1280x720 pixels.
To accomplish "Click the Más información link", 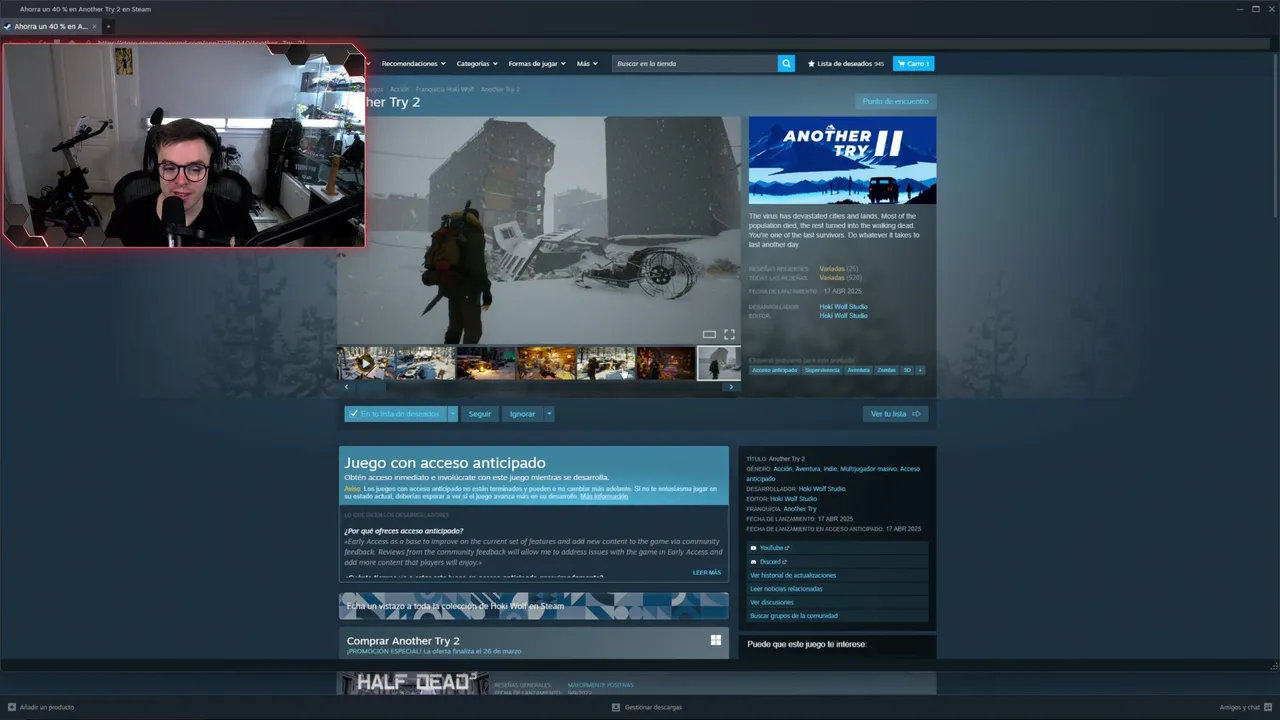I will pos(604,496).
